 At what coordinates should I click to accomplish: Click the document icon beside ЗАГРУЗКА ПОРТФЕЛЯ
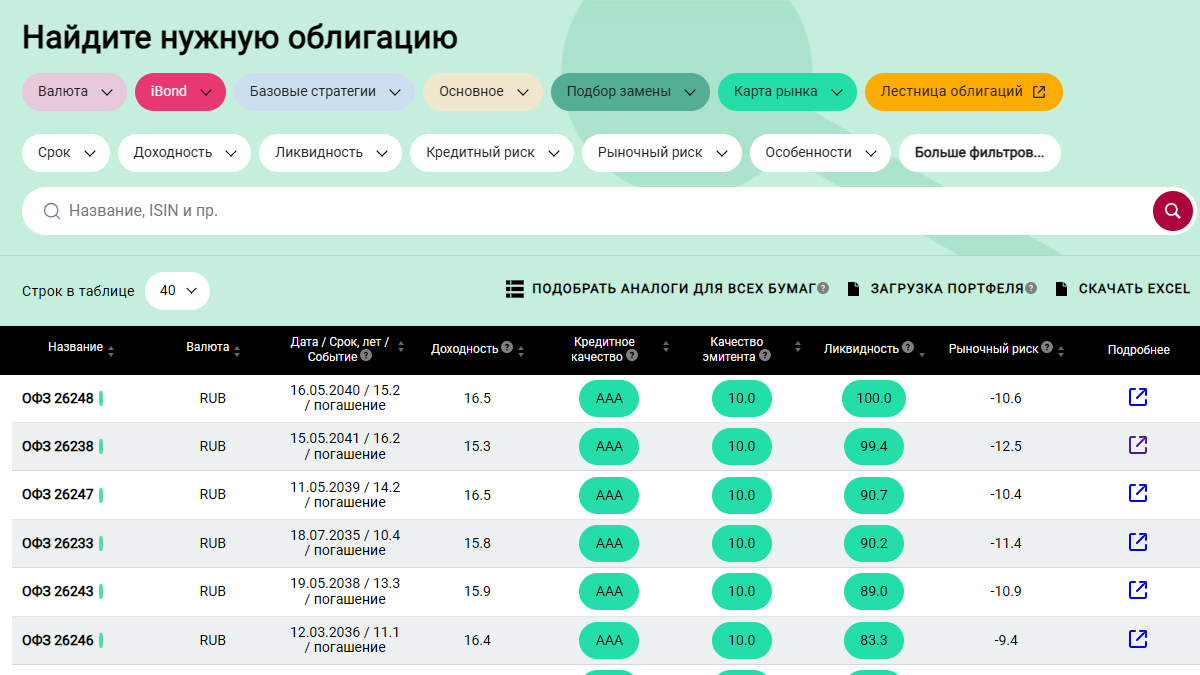855,288
